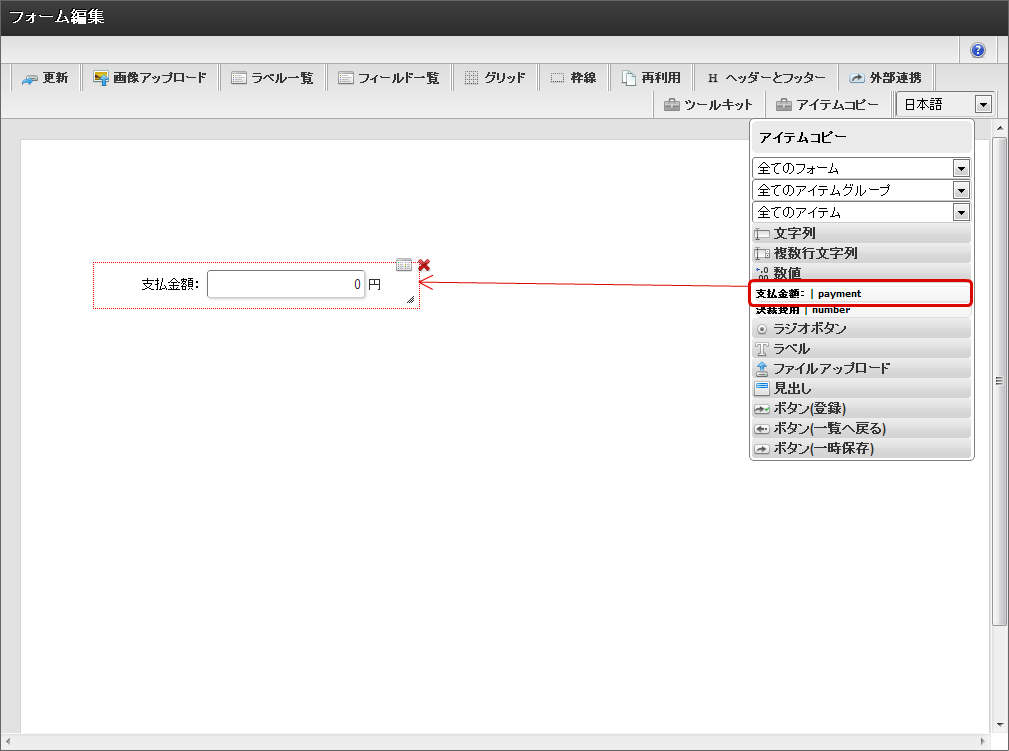Collapse the 数値 item category
The image size is (1009, 751).
click(x=861, y=273)
